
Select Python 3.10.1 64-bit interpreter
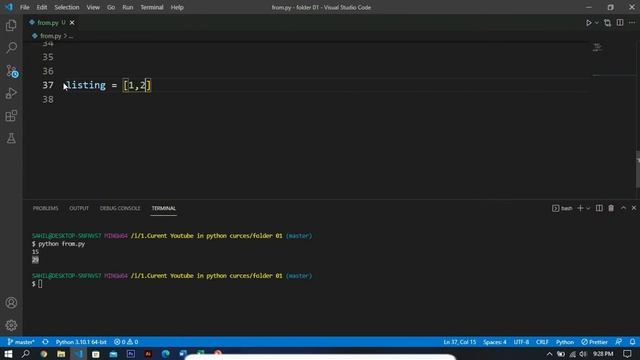tap(81, 342)
